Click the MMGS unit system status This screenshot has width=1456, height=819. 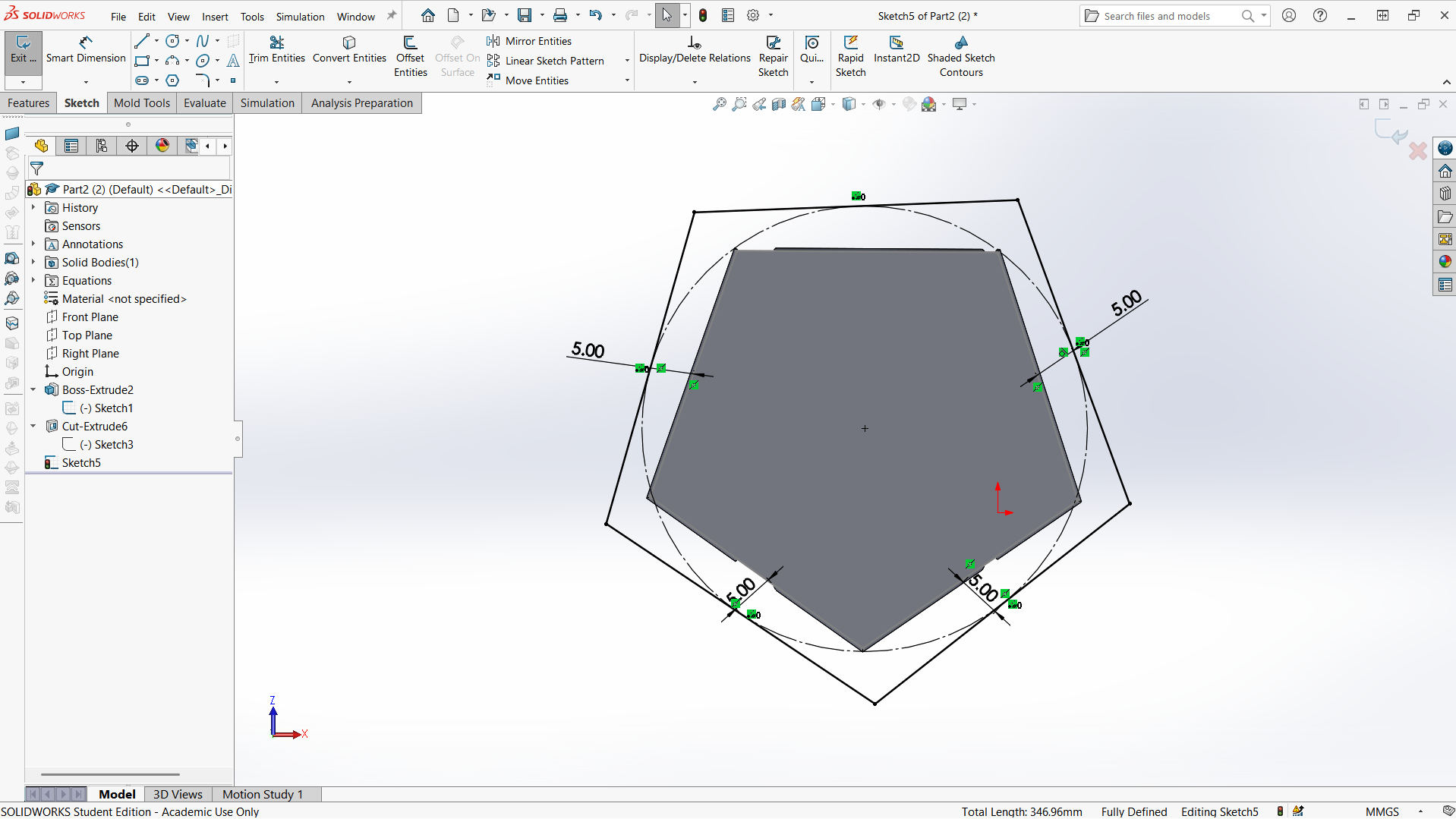pyautogui.click(x=1382, y=811)
